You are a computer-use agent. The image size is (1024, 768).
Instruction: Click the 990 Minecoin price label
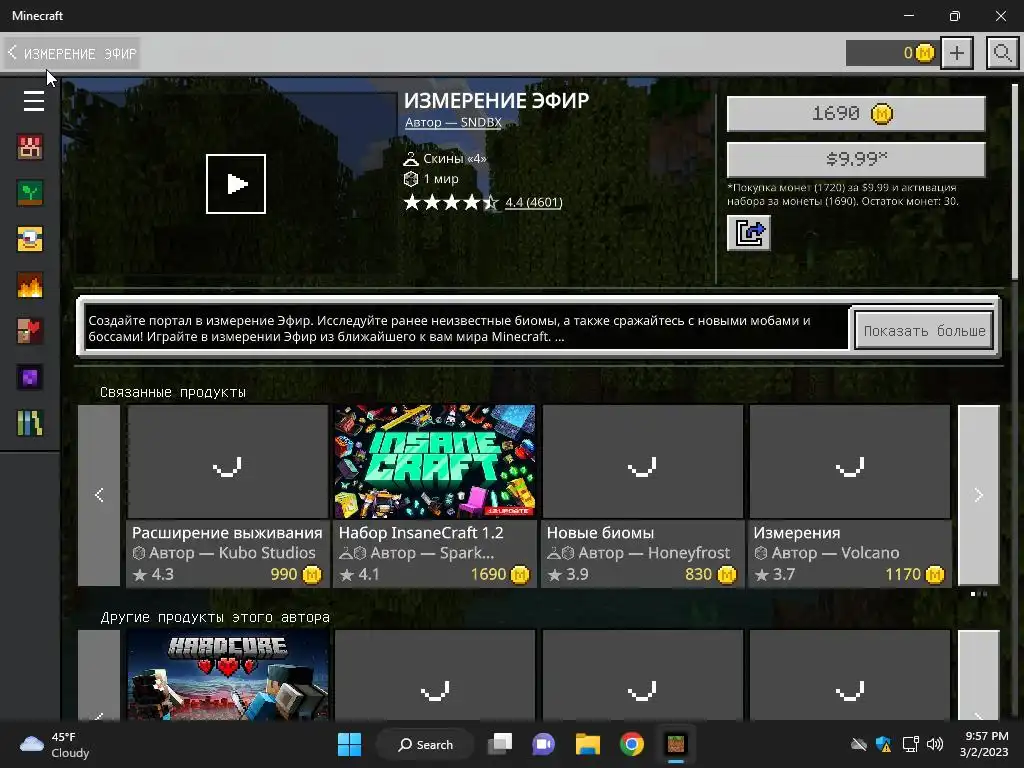click(284, 574)
